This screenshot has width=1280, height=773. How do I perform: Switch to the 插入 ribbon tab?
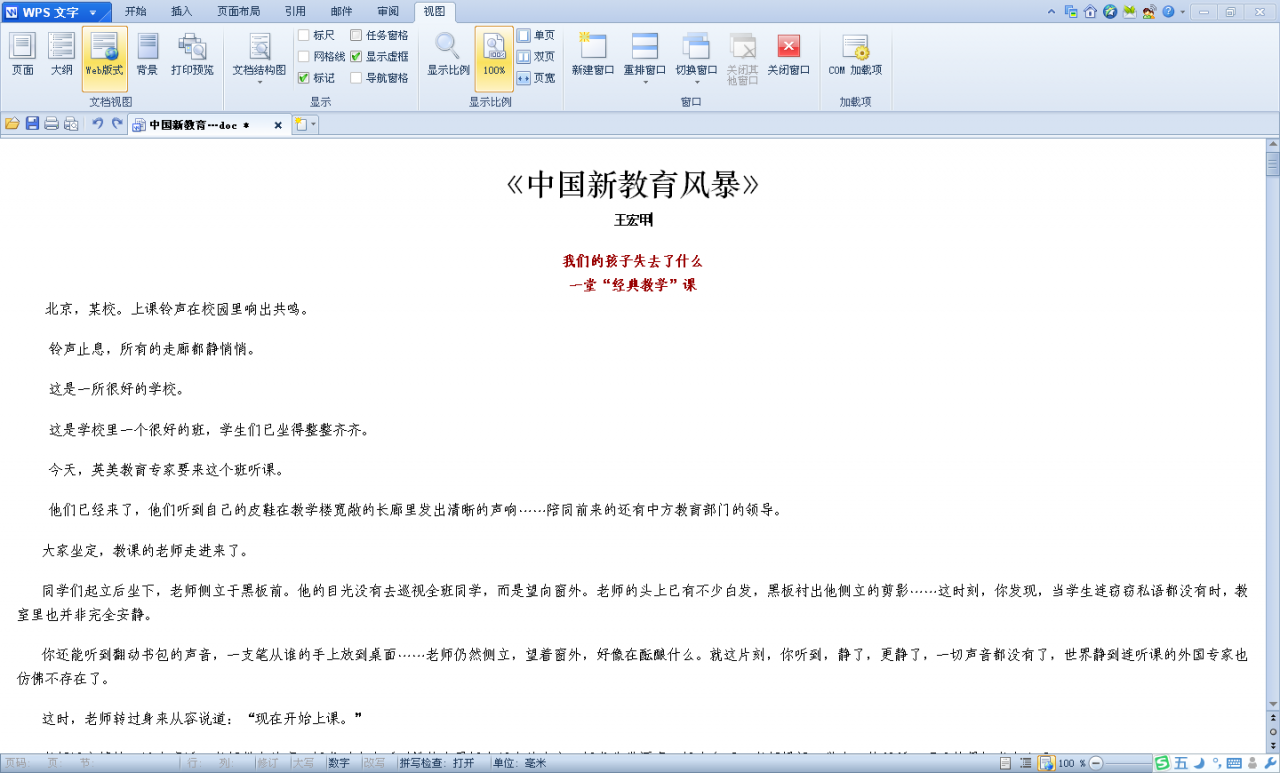coord(181,12)
